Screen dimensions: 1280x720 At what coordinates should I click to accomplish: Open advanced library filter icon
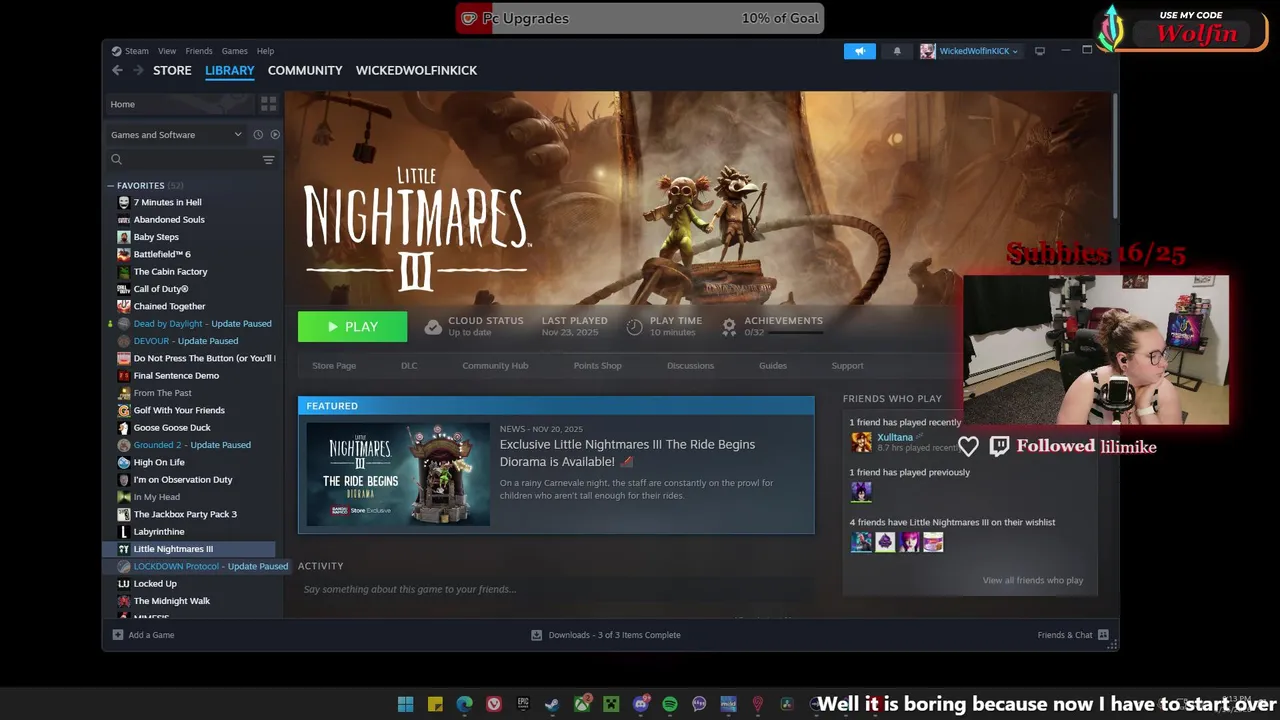[x=268, y=160]
